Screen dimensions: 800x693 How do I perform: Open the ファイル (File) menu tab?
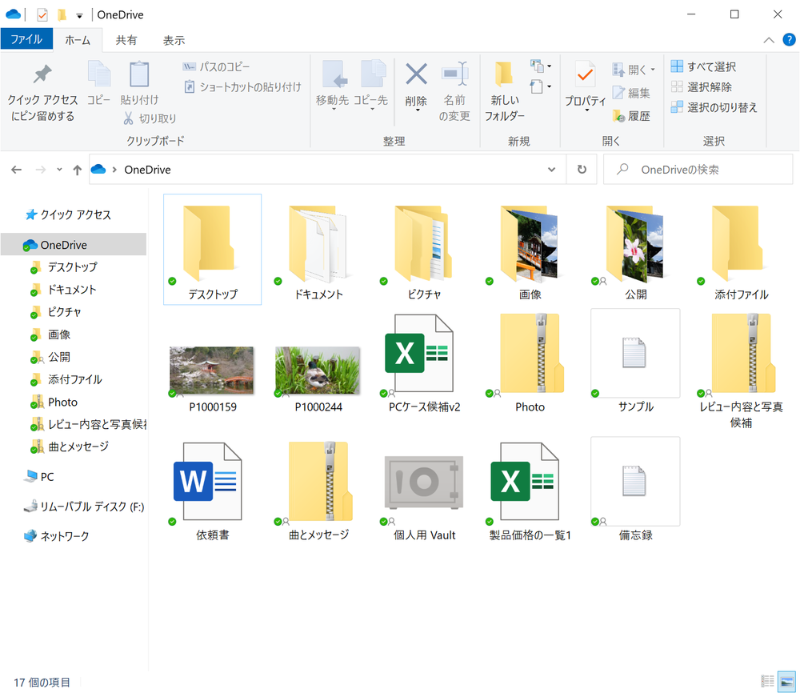(x=26, y=40)
